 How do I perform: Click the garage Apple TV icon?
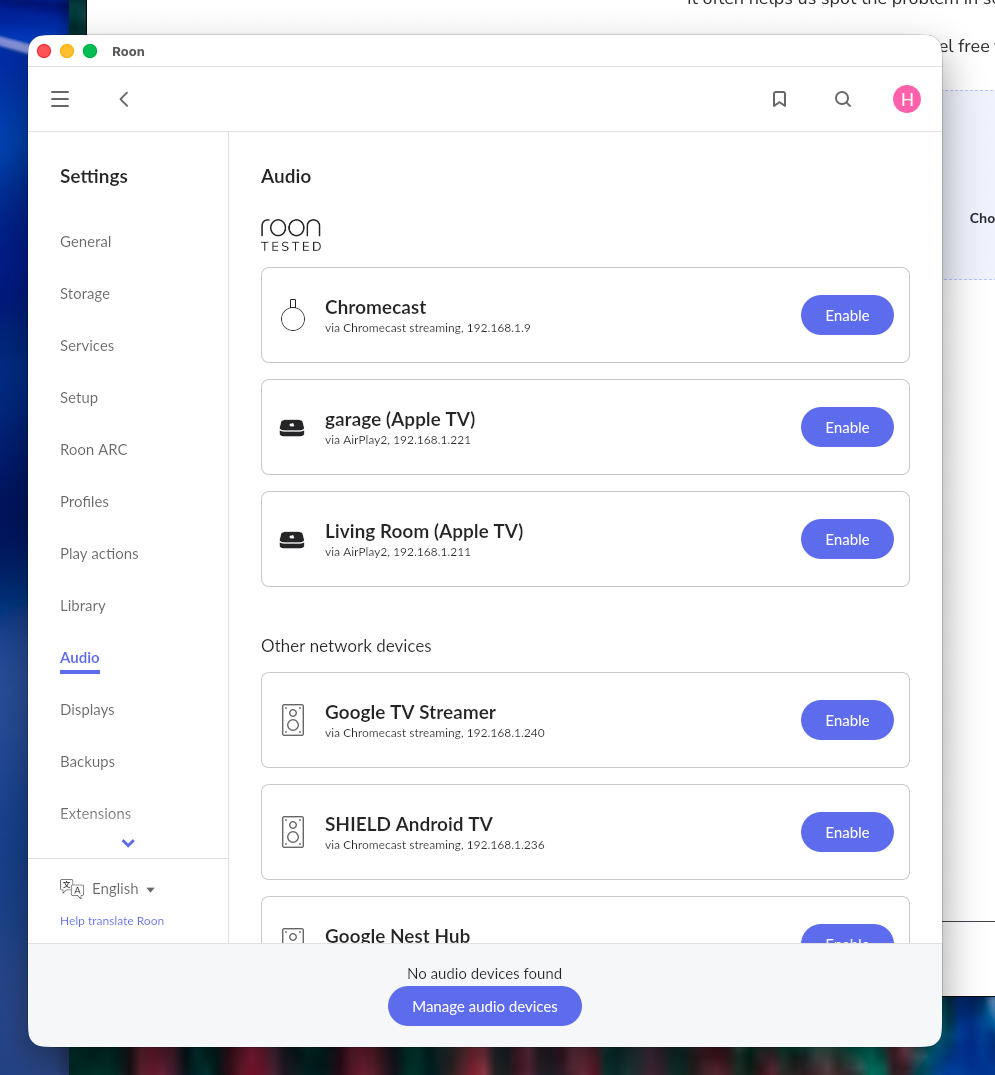pos(292,428)
